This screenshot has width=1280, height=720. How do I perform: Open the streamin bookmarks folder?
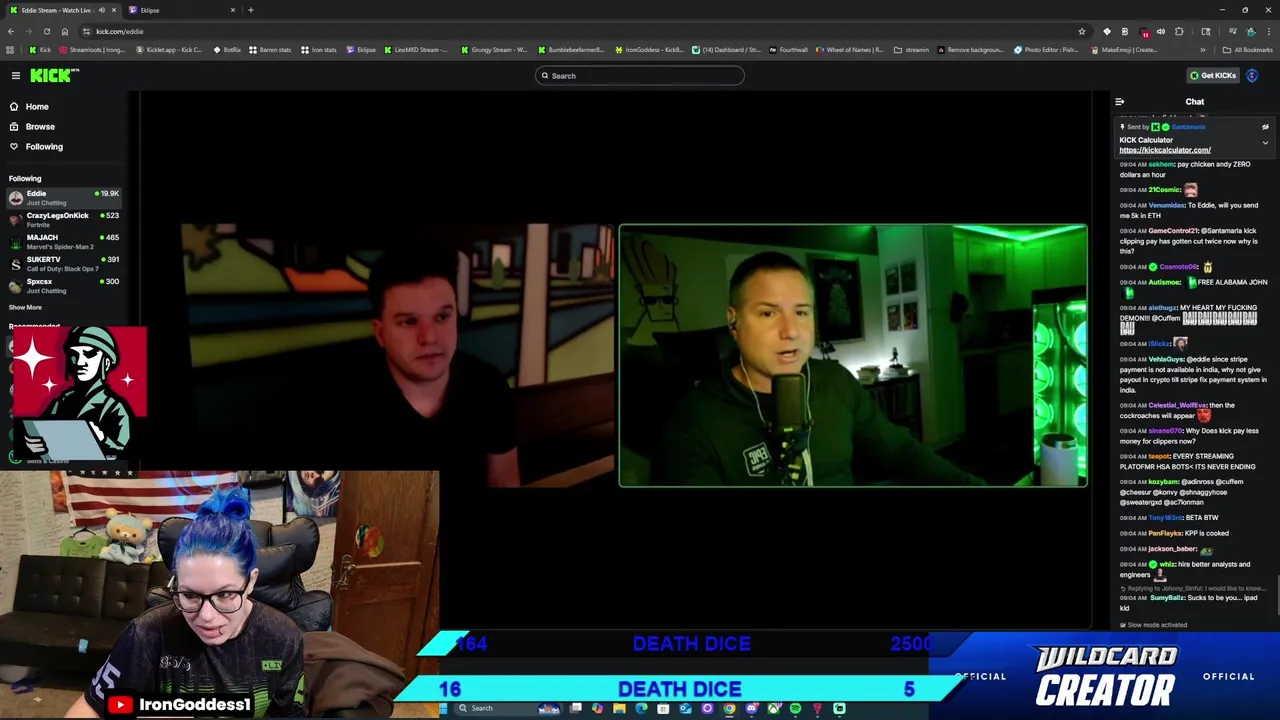click(911, 50)
